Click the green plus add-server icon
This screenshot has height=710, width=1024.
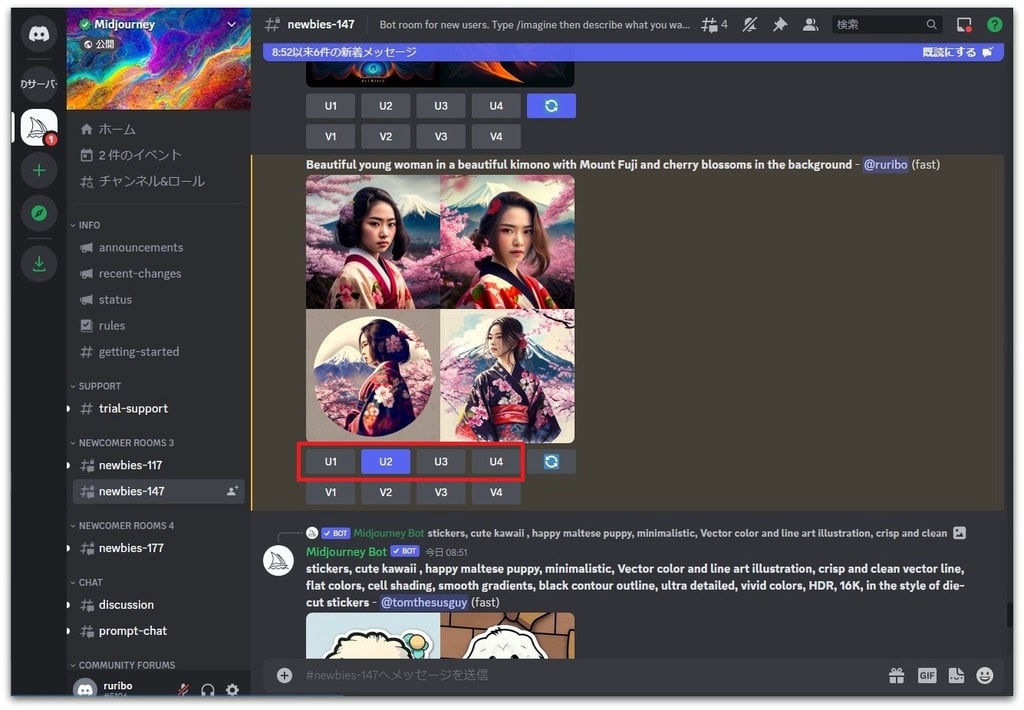39,170
